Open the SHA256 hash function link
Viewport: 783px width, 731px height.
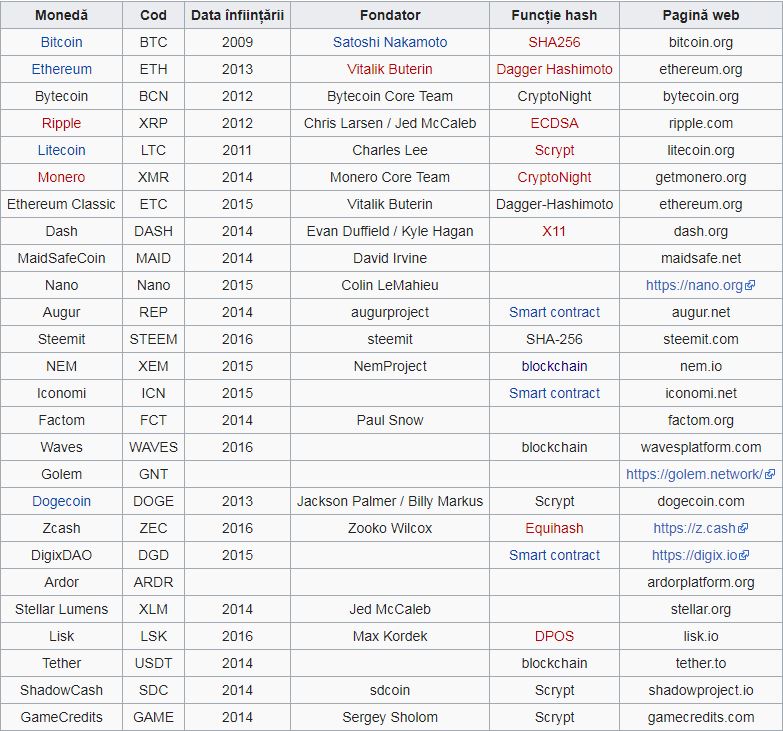click(x=554, y=43)
